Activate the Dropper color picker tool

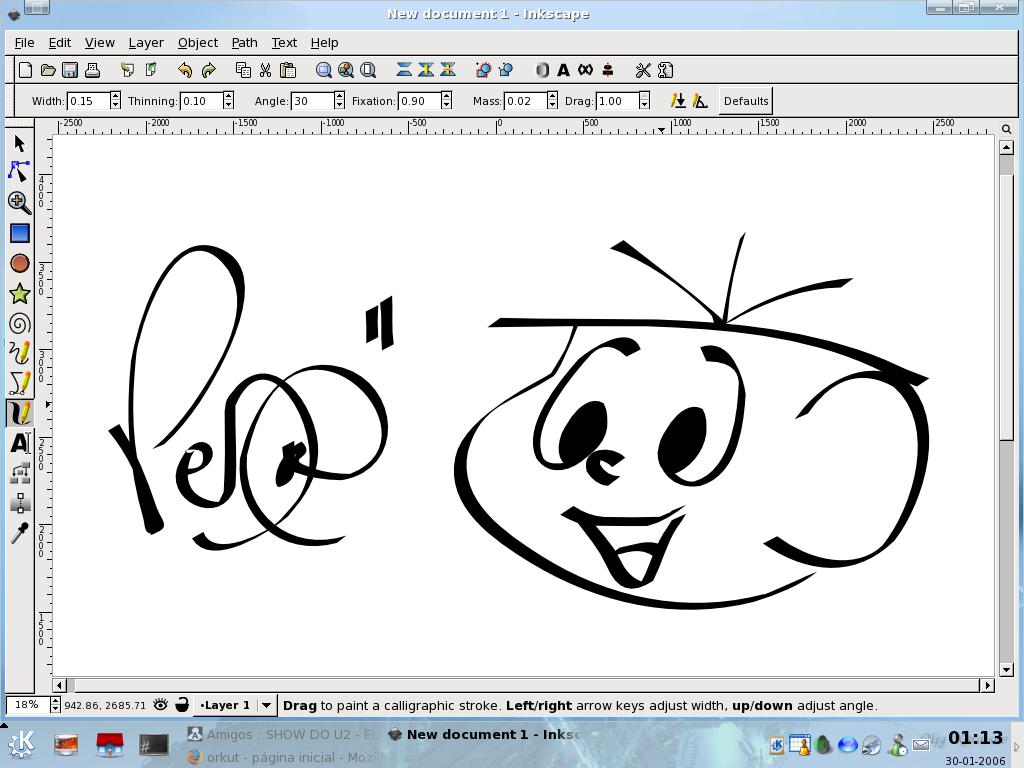tap(20, 533)
